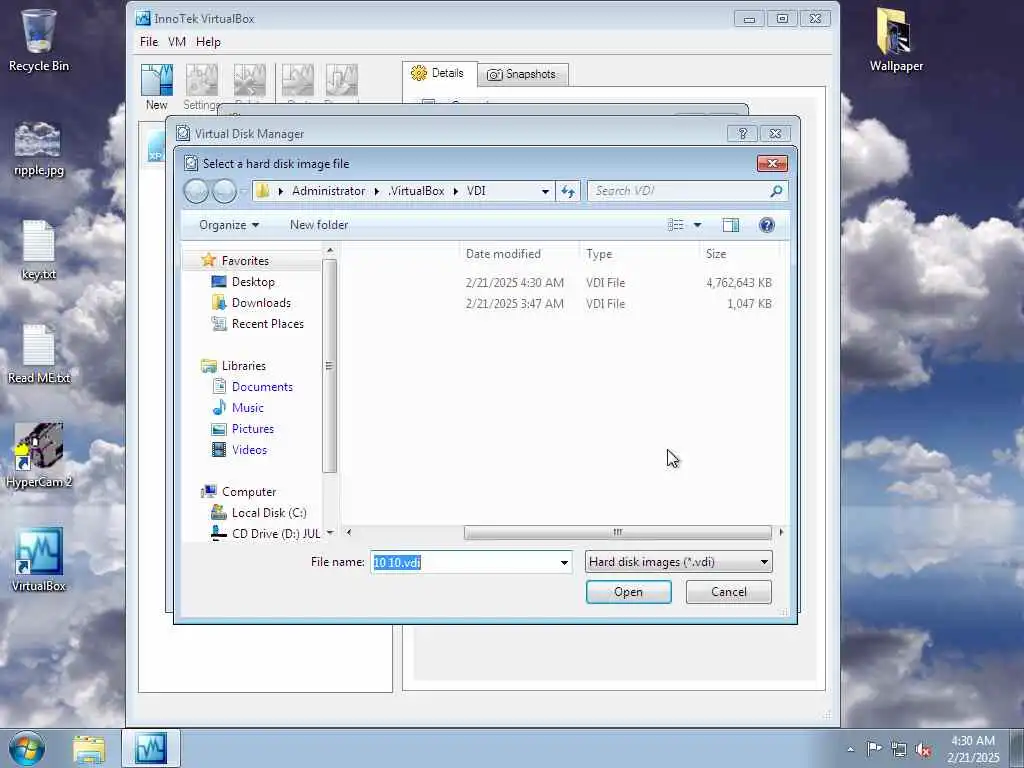Click the Virtual Disk Manager help button

pyautogui.click(x=743, y=133)
